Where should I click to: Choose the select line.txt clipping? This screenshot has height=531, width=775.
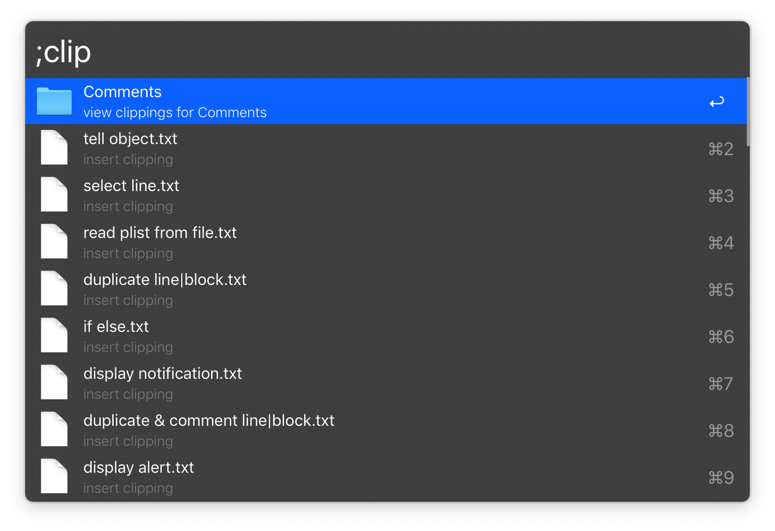(131, 195)
